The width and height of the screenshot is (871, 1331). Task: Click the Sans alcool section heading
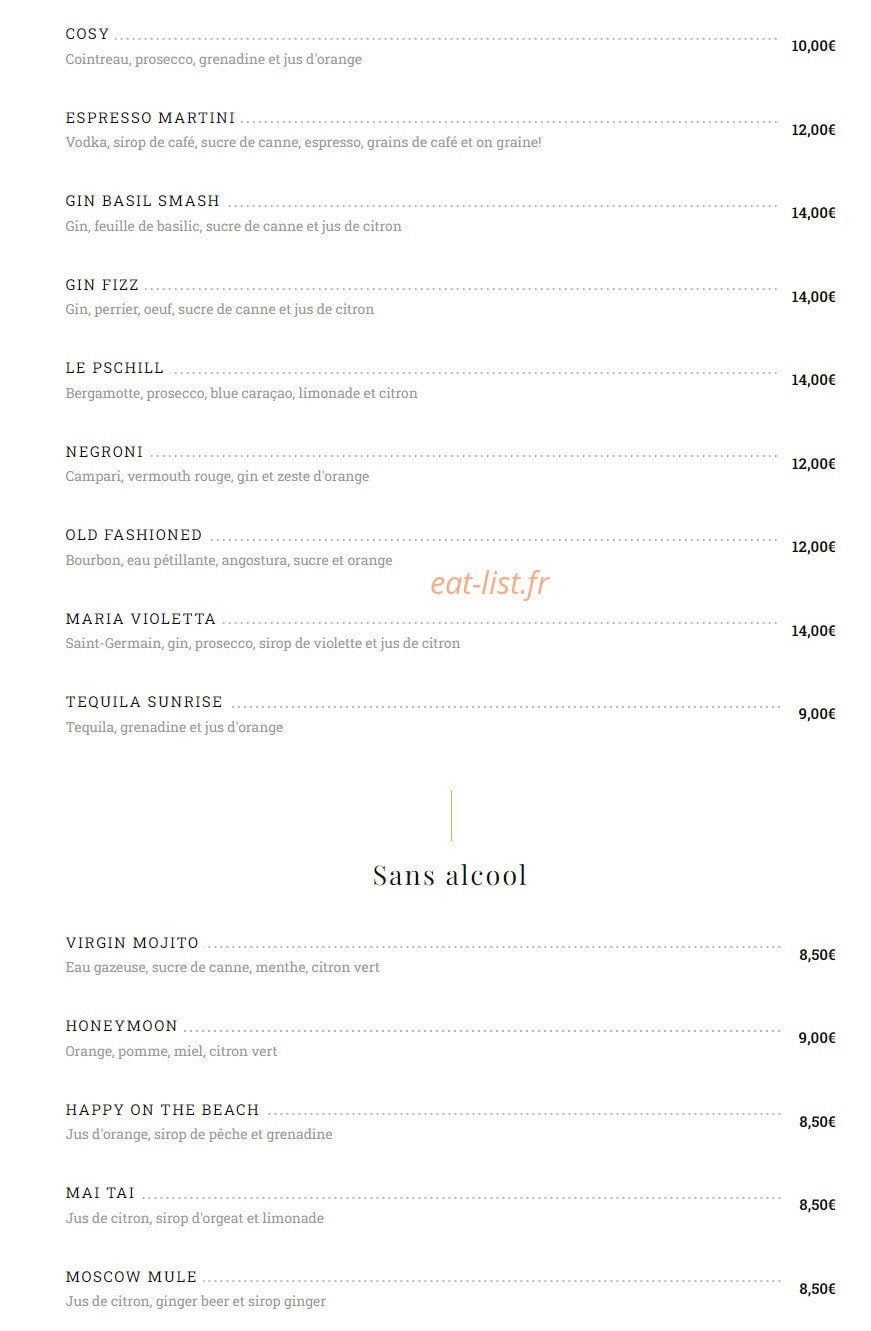(449, 875)
